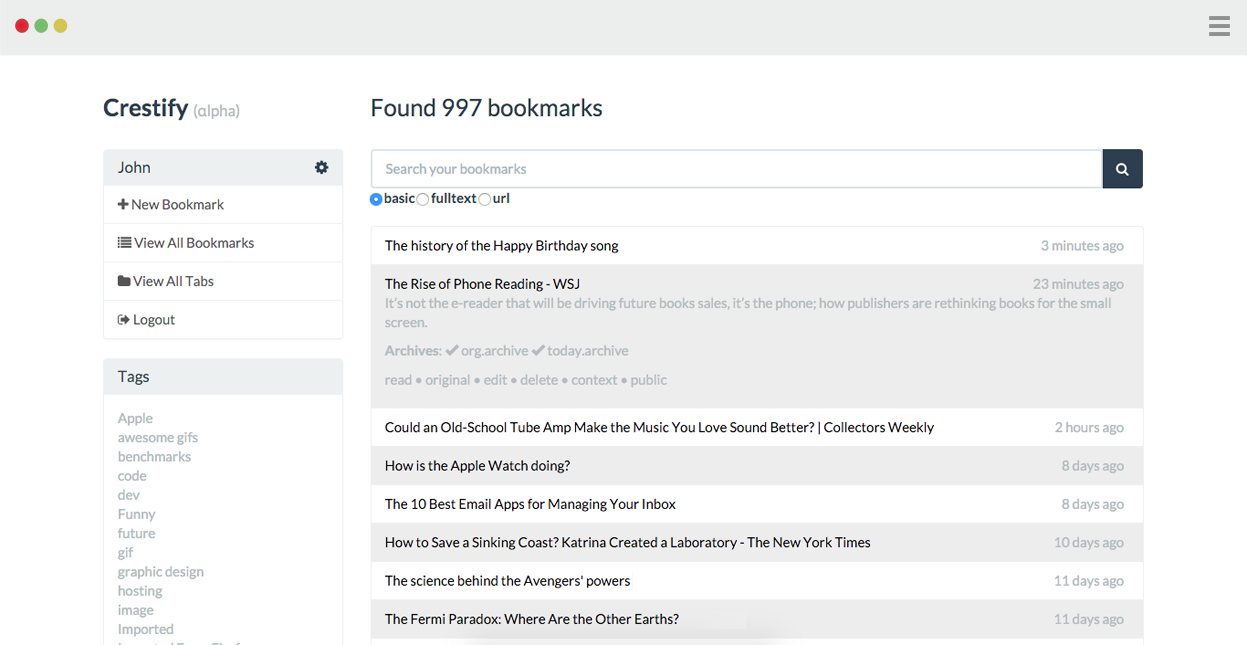Click the plus icon for New Bookmark

[x=123, y=204]
